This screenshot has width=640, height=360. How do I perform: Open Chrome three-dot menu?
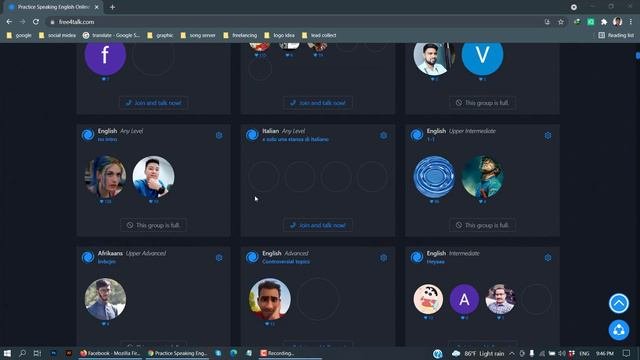click(x=631, y=22)
